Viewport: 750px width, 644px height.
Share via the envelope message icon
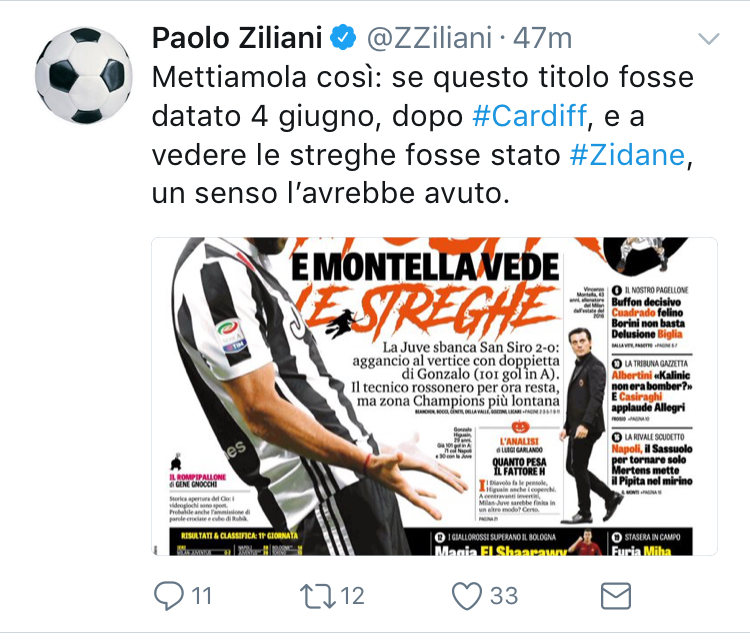(x=616, y=596)
